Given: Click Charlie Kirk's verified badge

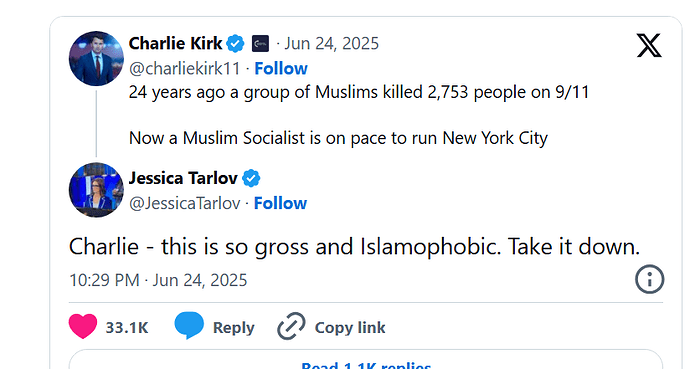Looking at the screenshot, I should click(235, 44).
